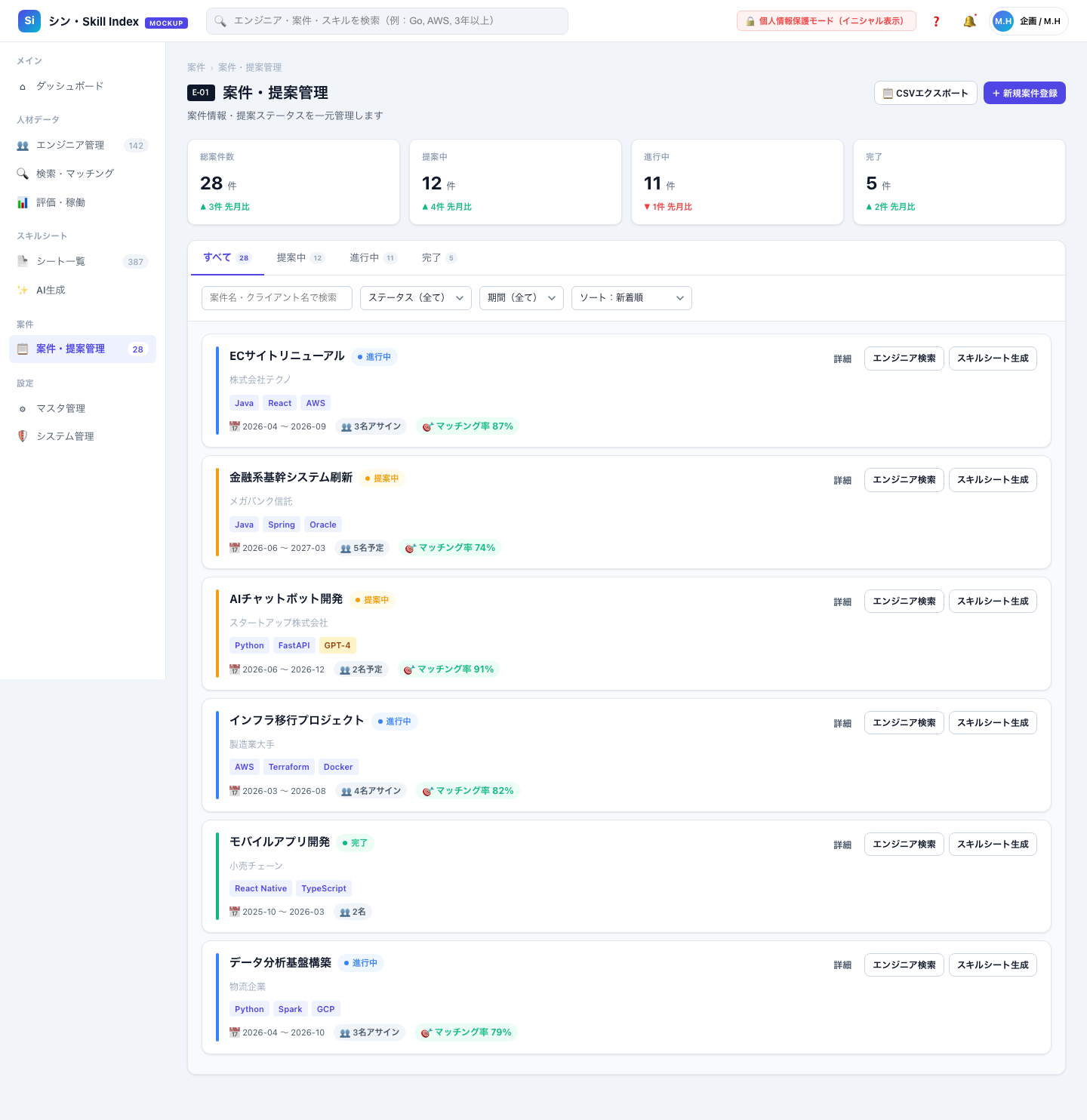Open the ソート：新着順 dropdown
This screenshot has width=1087, height=1120.
[x=632, y=298]
